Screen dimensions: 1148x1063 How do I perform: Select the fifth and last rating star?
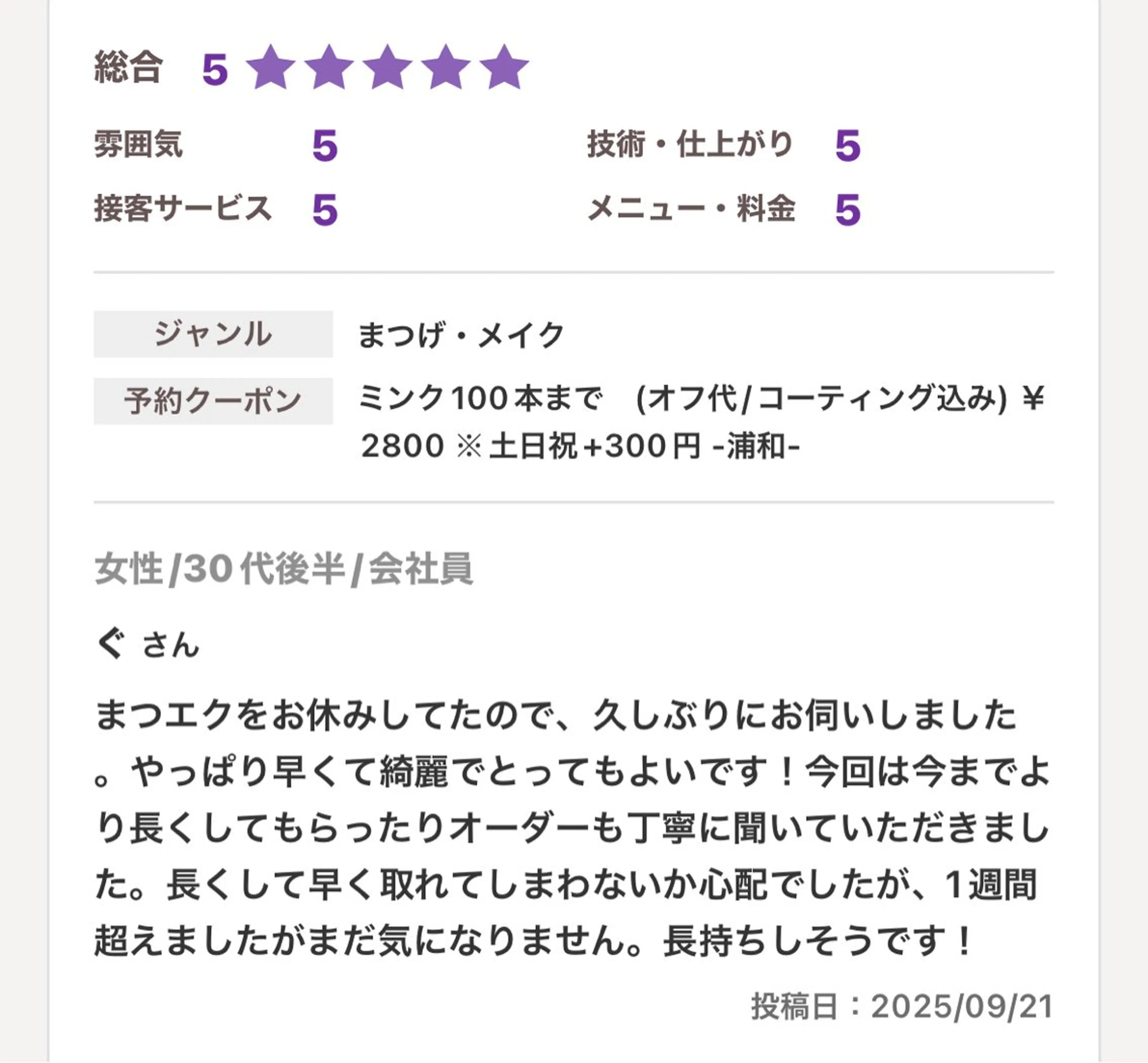pyautogui.click(x=504, y=68)
